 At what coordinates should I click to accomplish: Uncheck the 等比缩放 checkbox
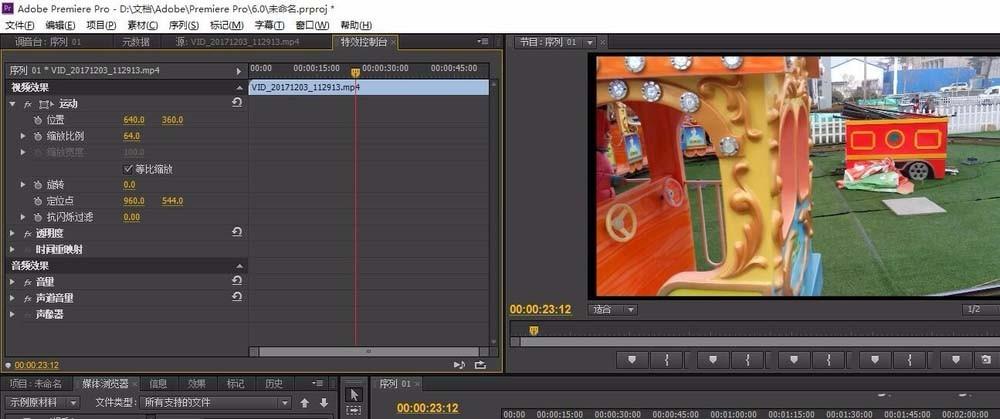click(x=128, y=169)
